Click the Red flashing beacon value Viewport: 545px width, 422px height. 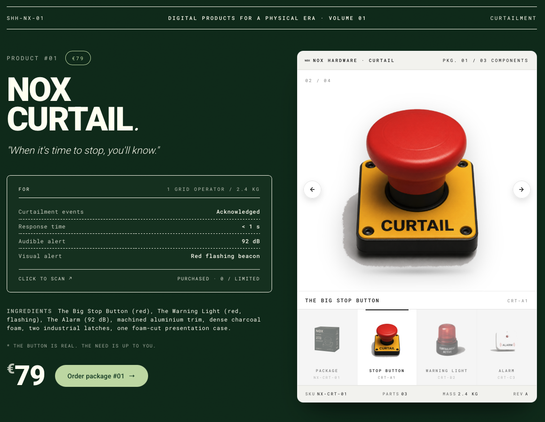225,256
